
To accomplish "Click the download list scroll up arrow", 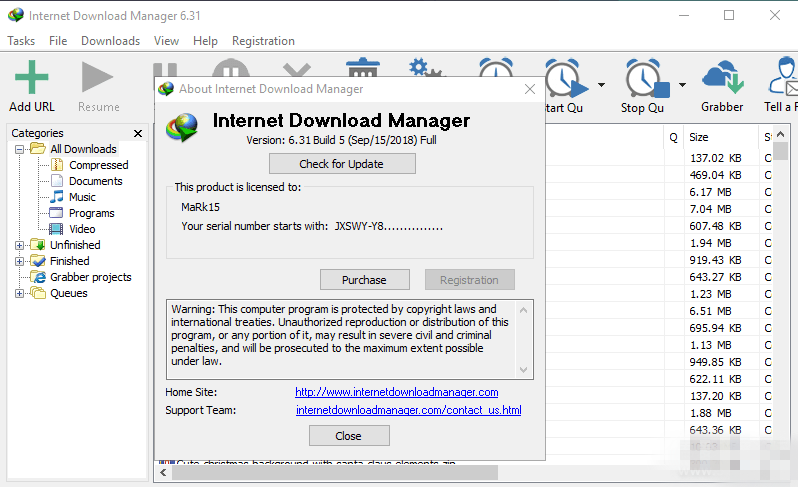I will click(x=781, y=134).
